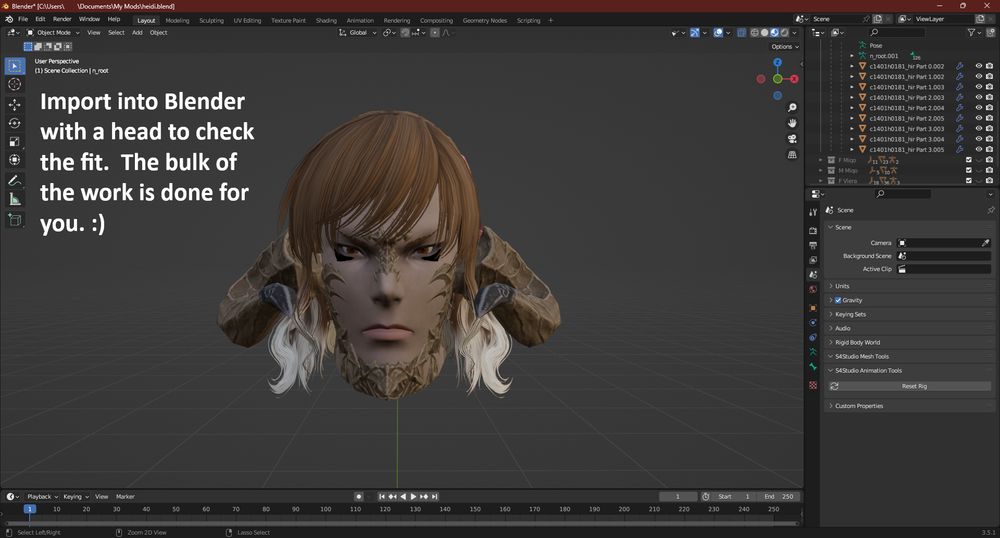
Task: Toggle eye for c1401h0181_hir Part 2.003
Action: click(x=978, y=98)
